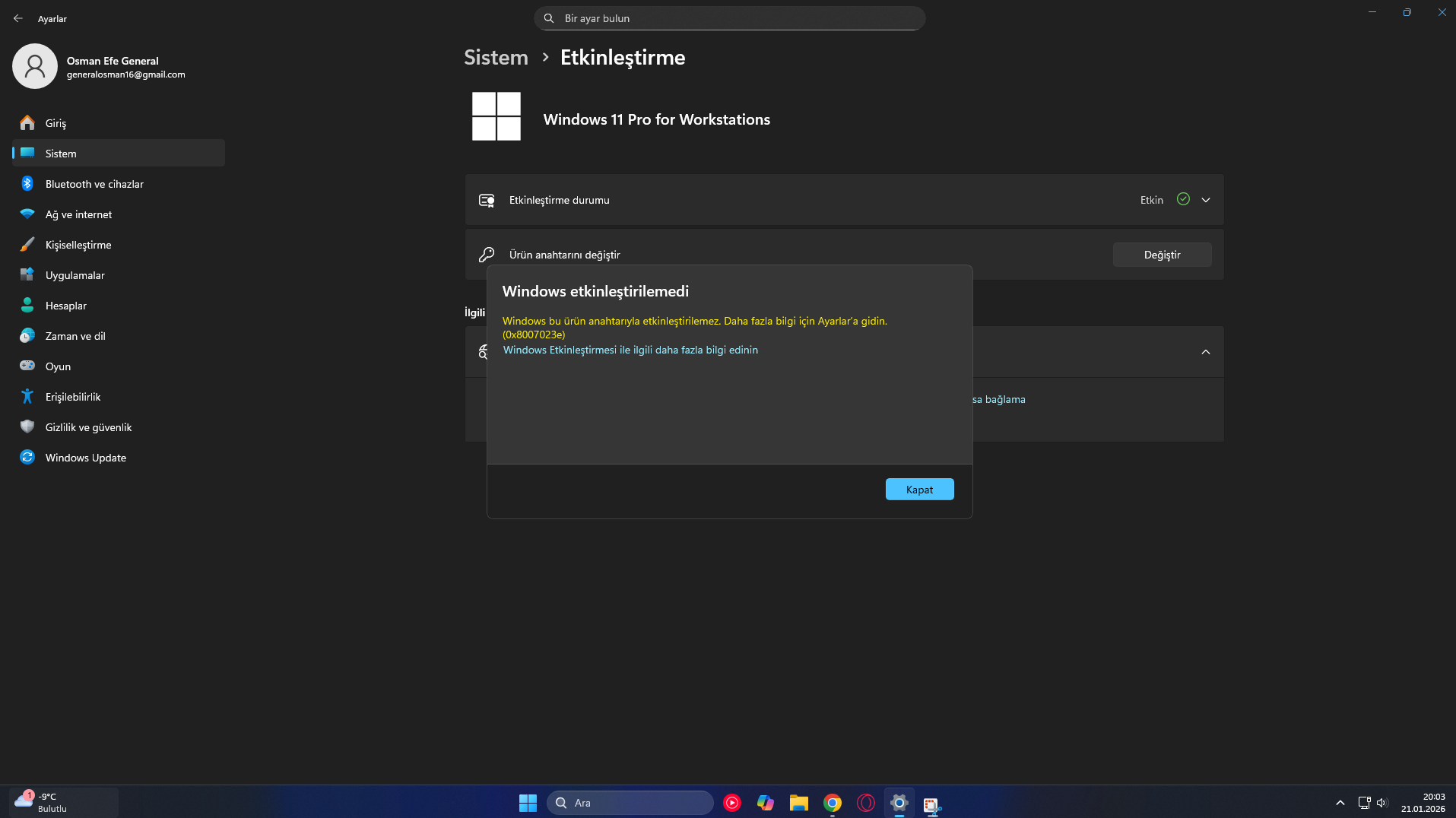The height and width of the screenshot is (818, 1456).
Task: Navigate to Uygulamalar settings
Action: pyautogui.click(x=119, y=274)
